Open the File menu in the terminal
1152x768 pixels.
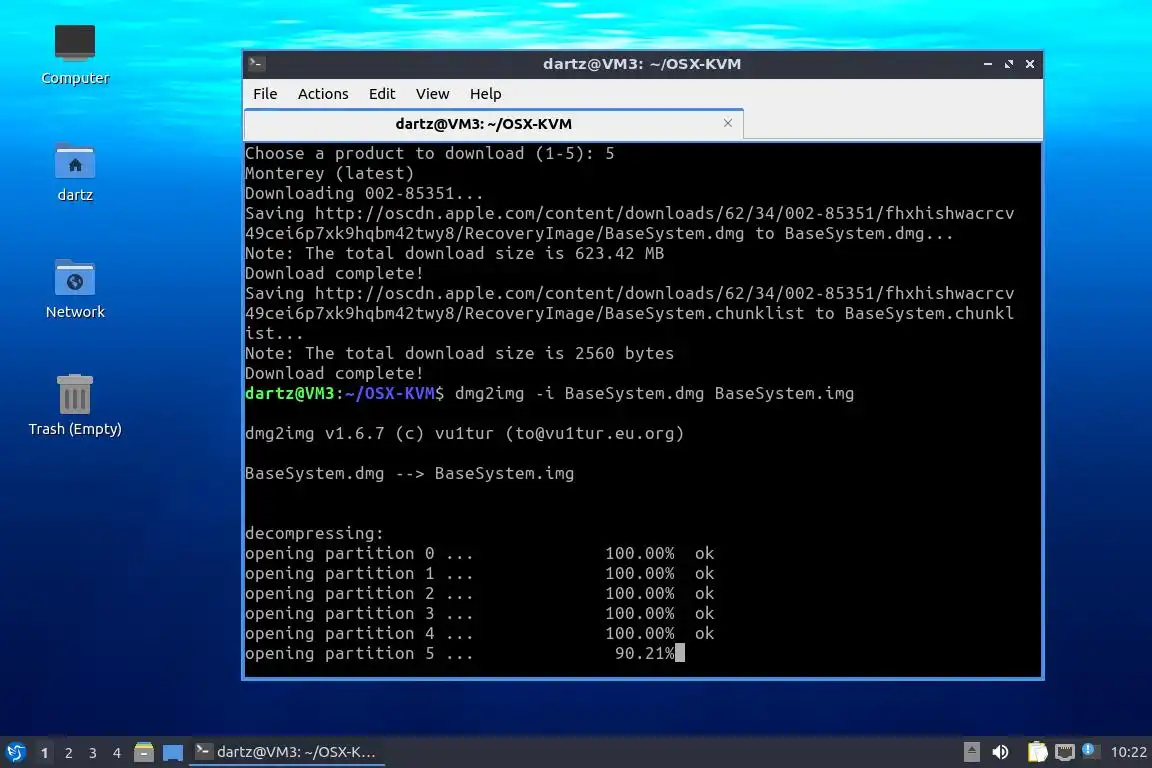pos(265,94)
